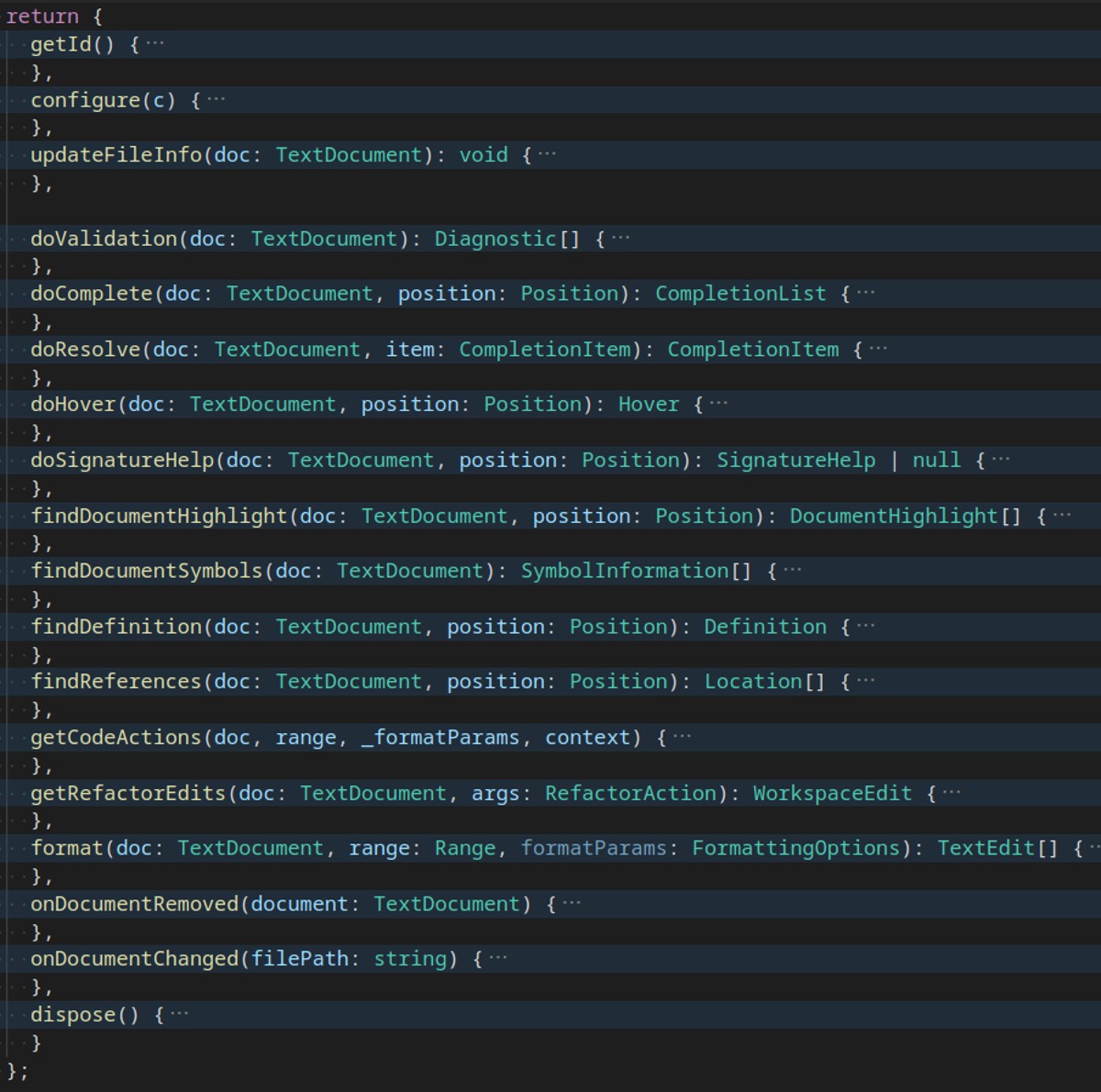This screenshot has width=1101, height=1092.
Task: Expand the onDocumentChanged folded block
Action: click(x=497, y=959)
